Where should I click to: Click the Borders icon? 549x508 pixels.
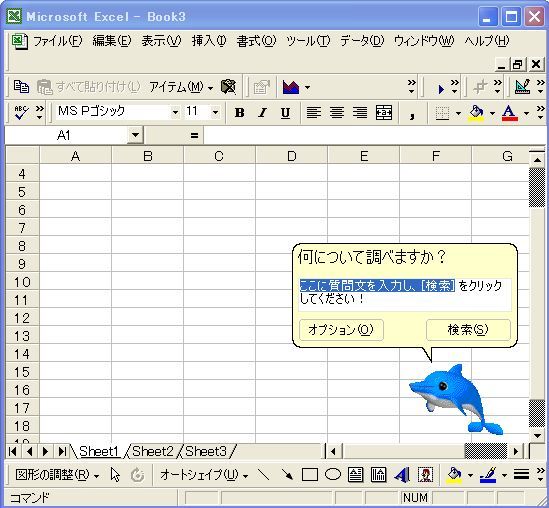(x=442, y=113)
